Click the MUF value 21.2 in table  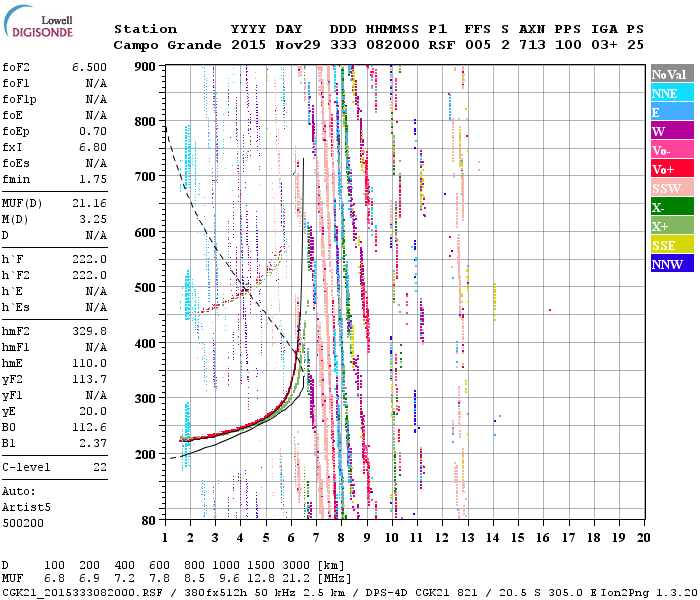[296, 579]
